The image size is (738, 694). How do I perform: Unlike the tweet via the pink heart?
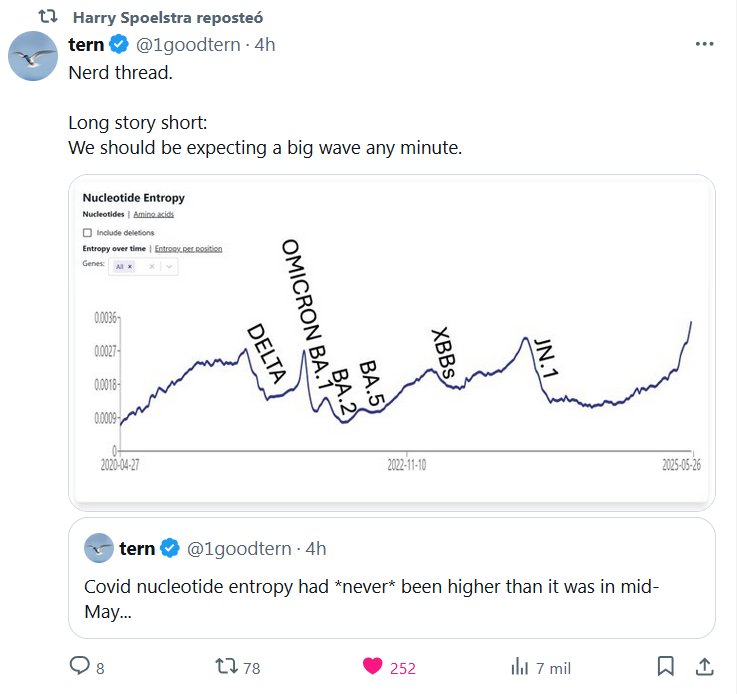click(x=372, y=666)
